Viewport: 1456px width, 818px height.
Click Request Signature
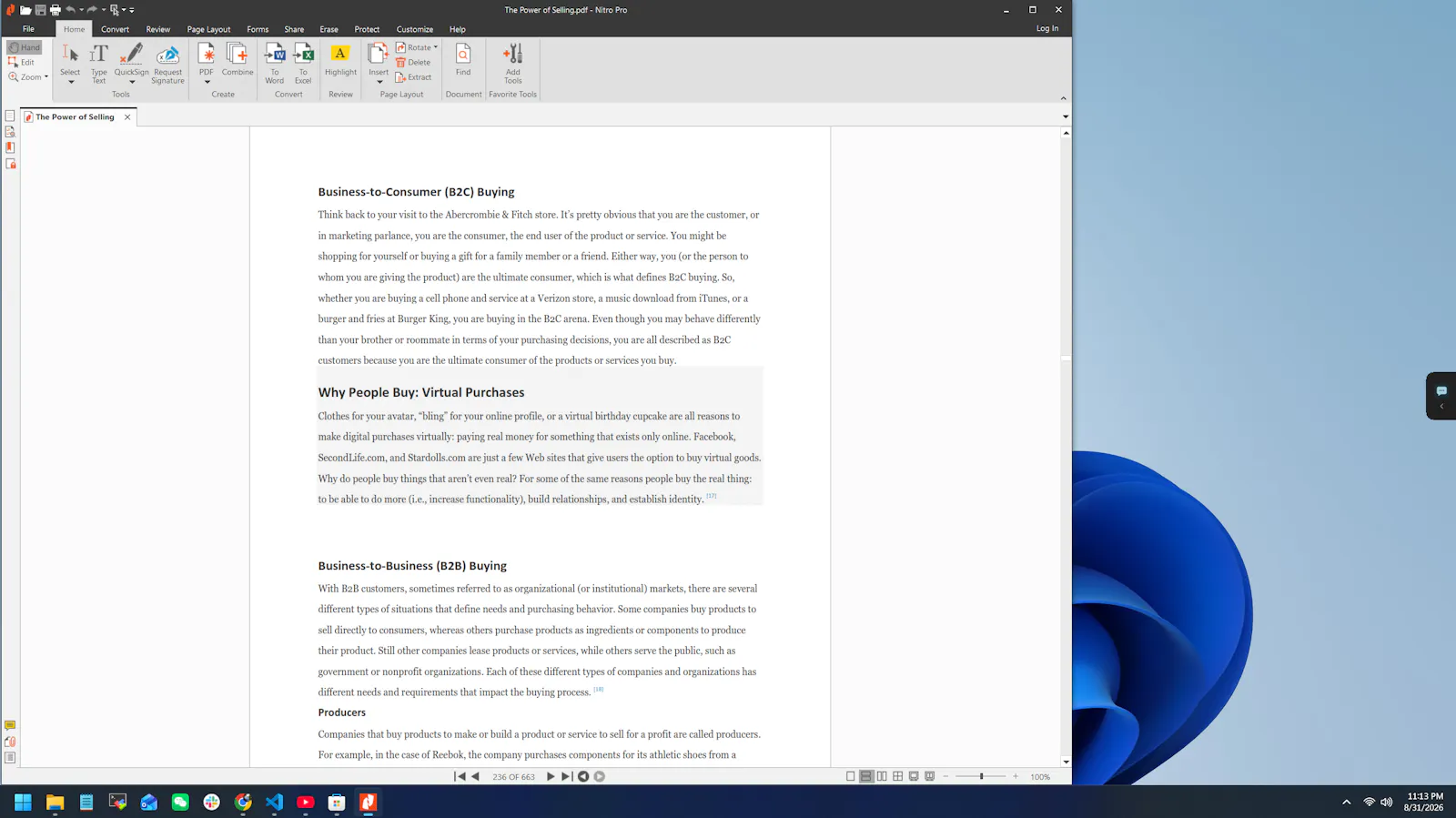pos(167,63)
